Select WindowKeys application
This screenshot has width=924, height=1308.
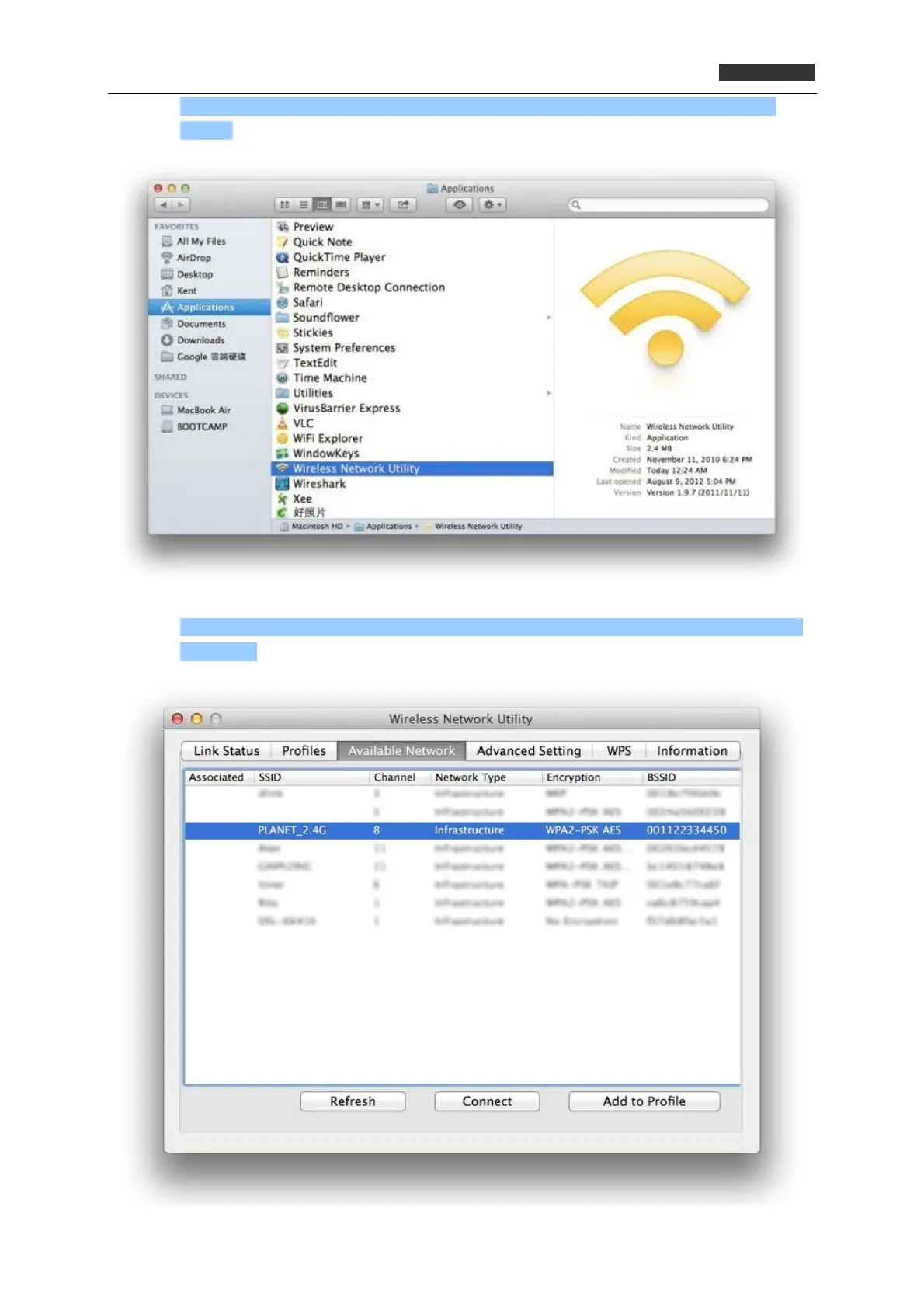tap(318, 454)
